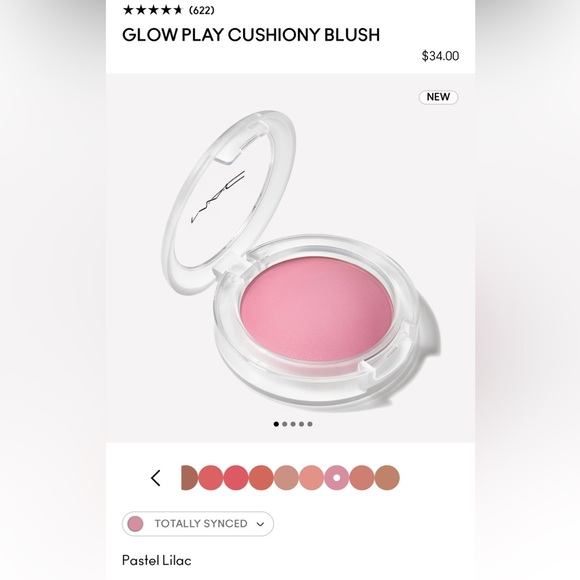Open the (622) reviews count link
This screenshot has width=580, height=580.
pyautogui.click(x=202, y=10)
